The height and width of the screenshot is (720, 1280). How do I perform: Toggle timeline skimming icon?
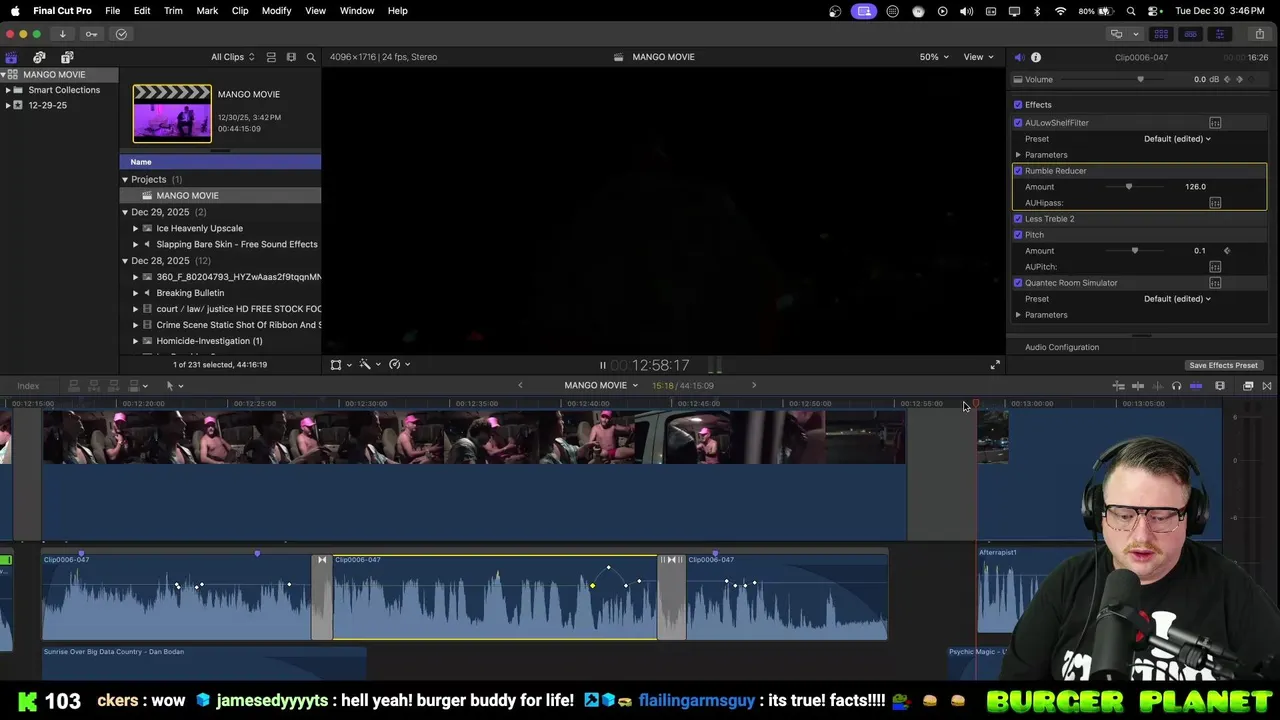[1137, 386]
